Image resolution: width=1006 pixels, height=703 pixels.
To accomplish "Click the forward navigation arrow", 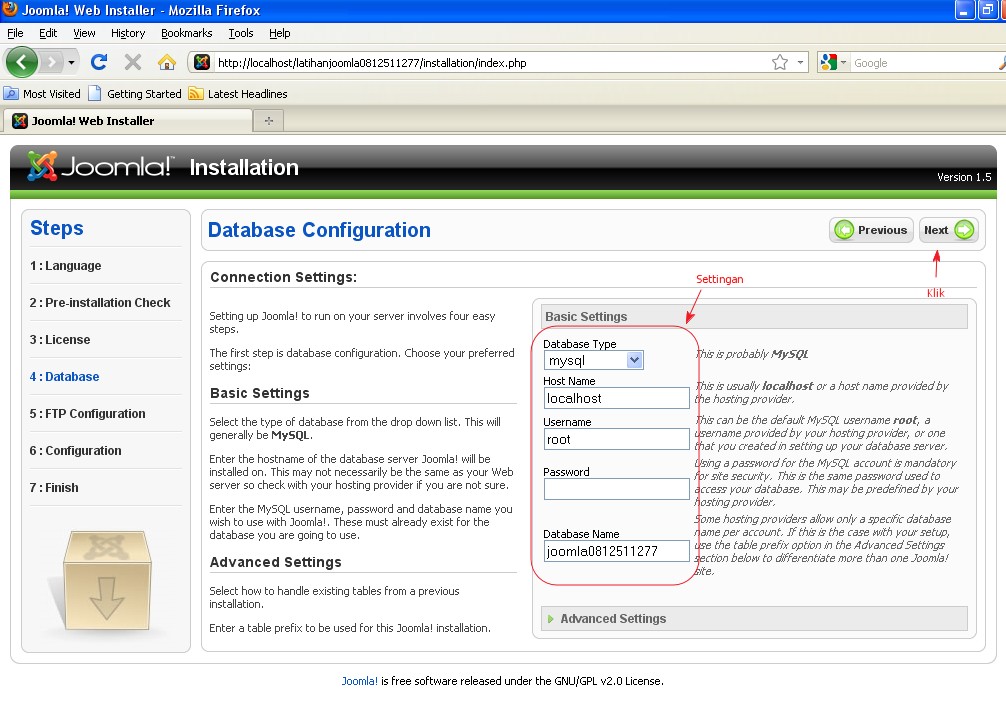I will click(51, 62).
